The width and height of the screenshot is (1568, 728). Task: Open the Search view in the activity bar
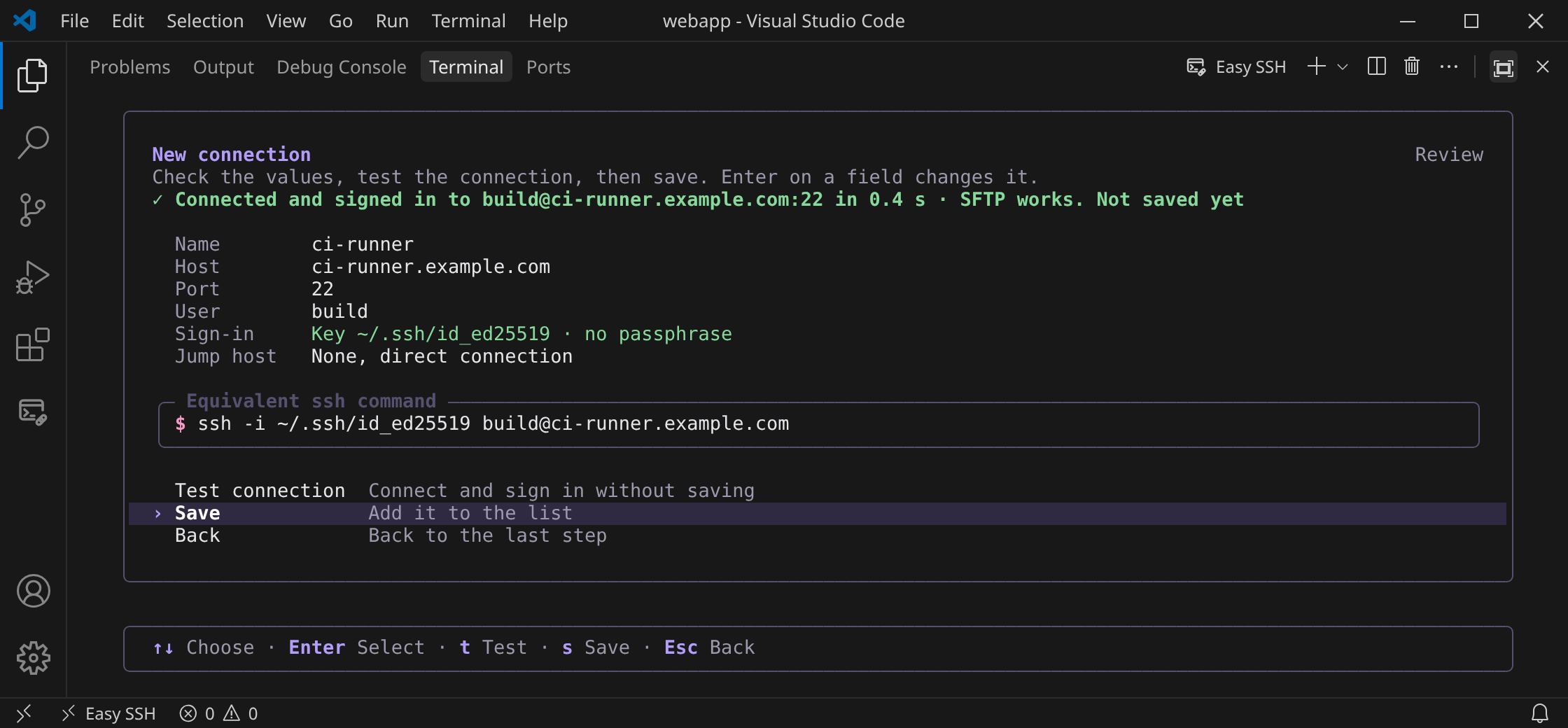click(33, 142)
